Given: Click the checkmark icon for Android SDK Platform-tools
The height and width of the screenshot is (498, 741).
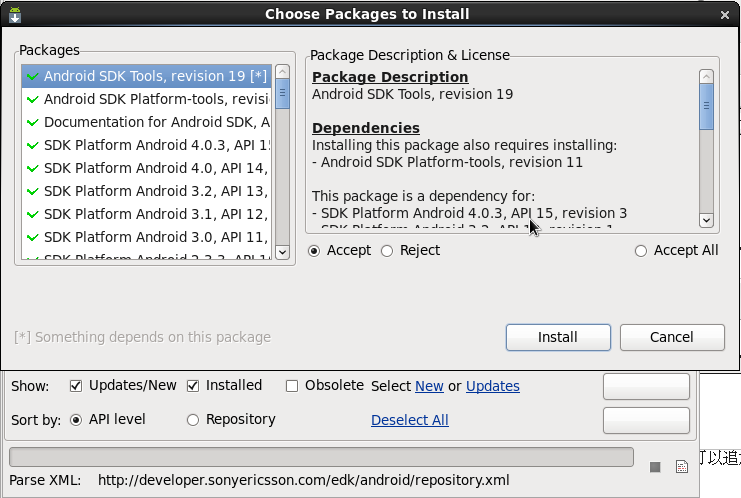Looking at the screenshot, I should [33, 99].
